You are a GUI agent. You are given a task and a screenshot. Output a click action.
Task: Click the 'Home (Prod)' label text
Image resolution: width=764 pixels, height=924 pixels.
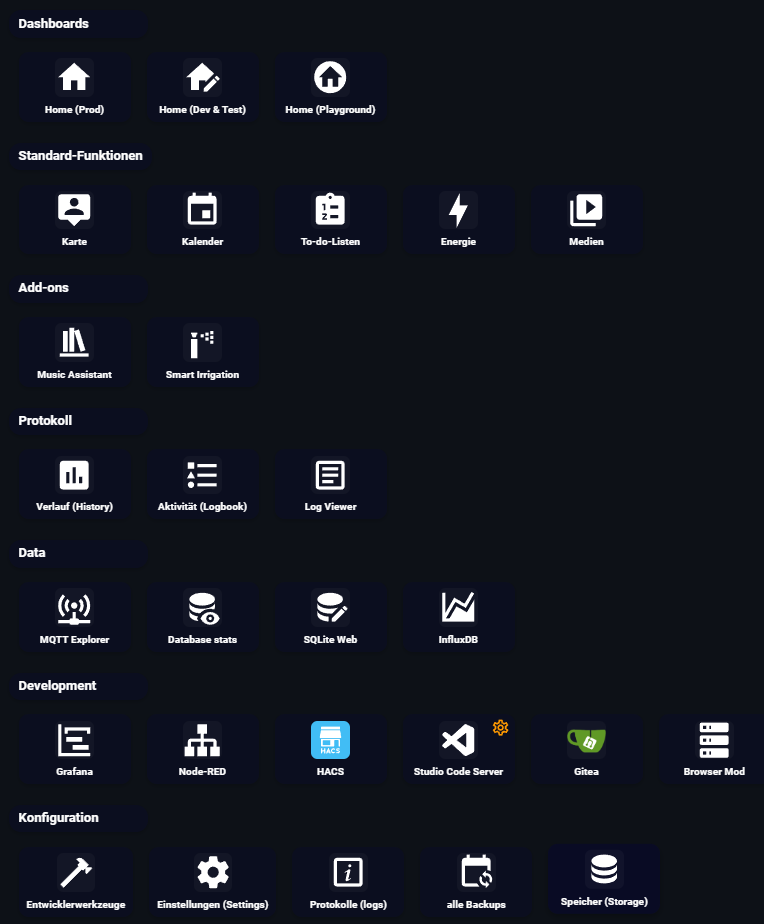point(74,110)
